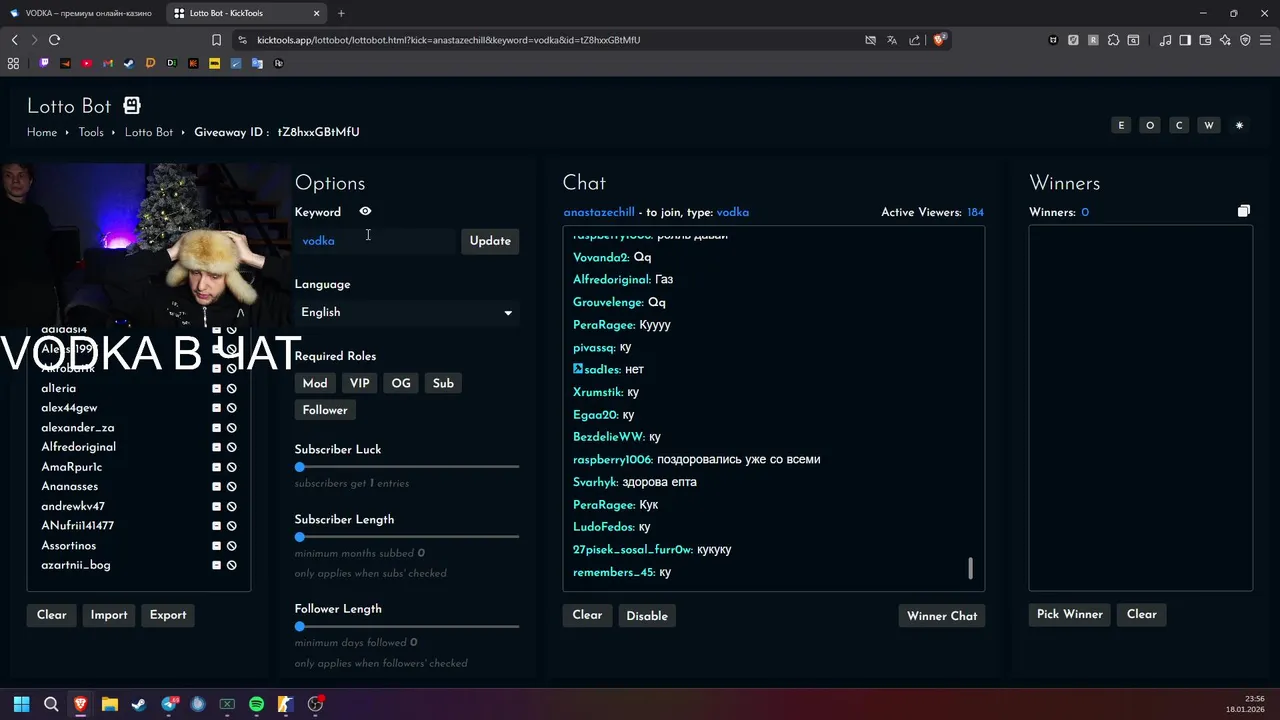1280x720 pixels.
Task: Remove azartnii_bog entry with minus icon
Action: (216, 565)
